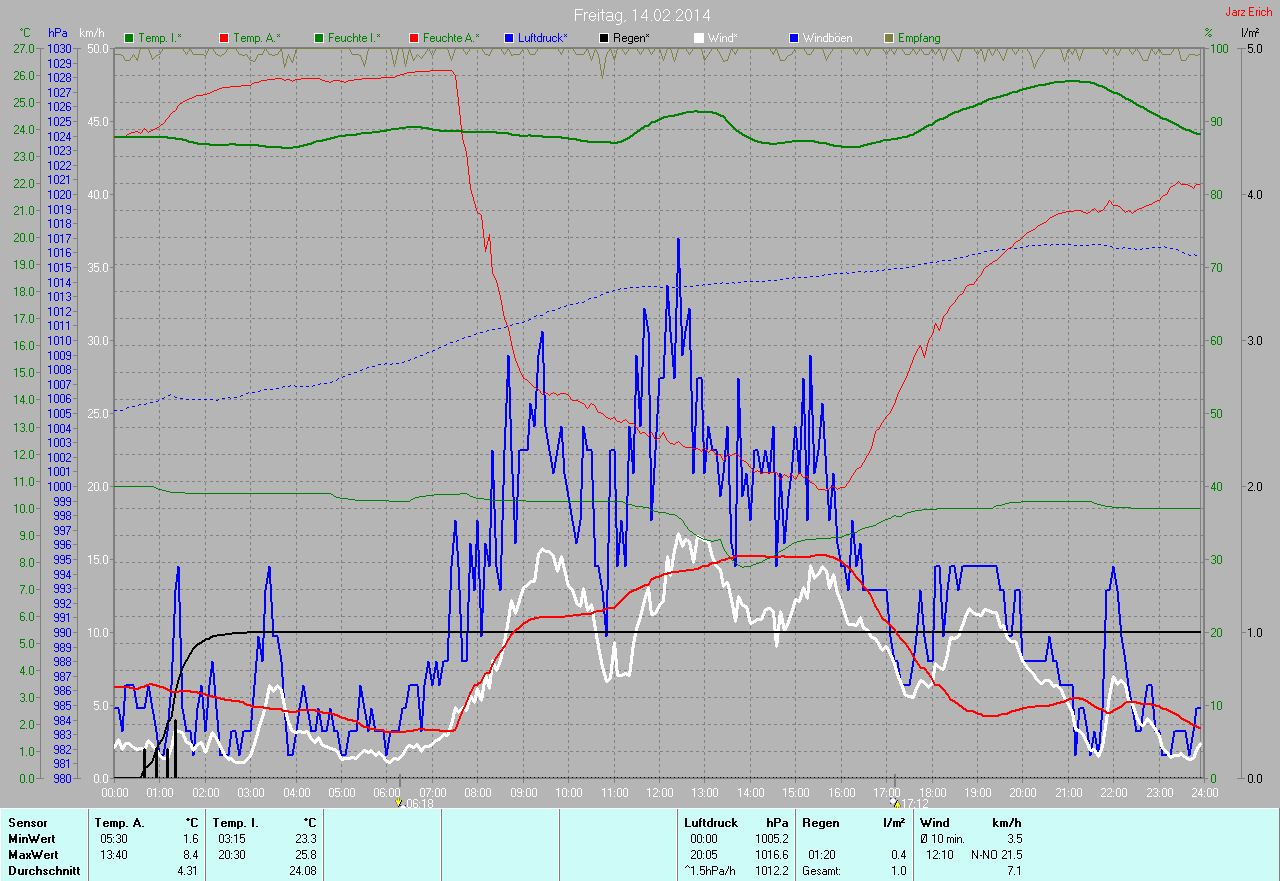This screenshot has height=881, width=1280.
Task: Click the 'Temp. A.' table column header
Action: pos(119,822)
